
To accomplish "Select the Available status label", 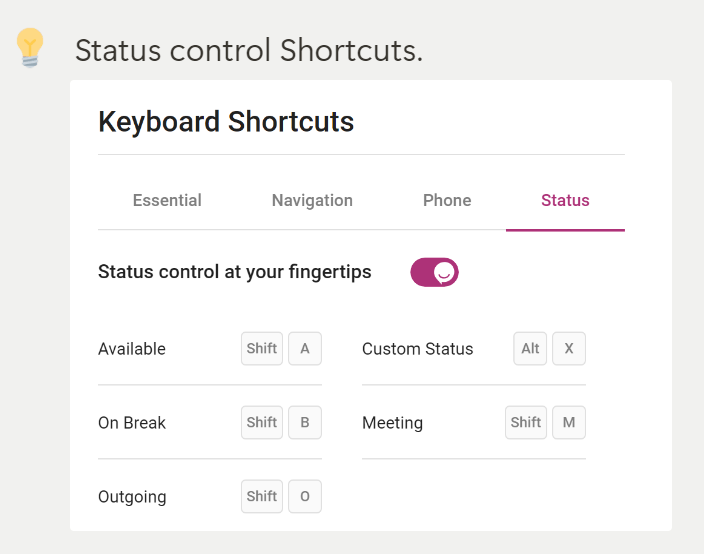I will pyautogui.click(x=132, y=349).
